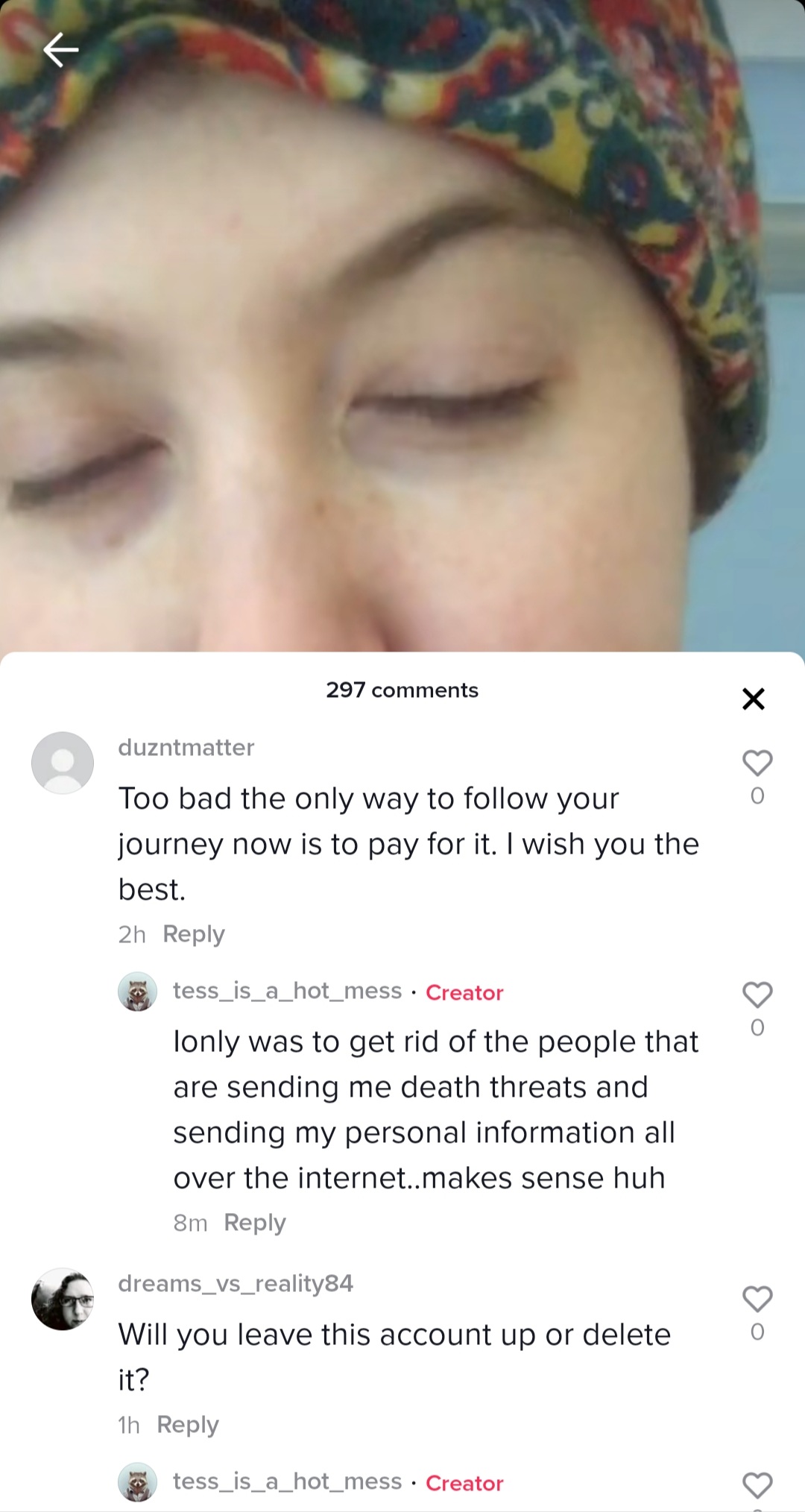
Task: Tap the back arrow icon
Action: (60, 50)
